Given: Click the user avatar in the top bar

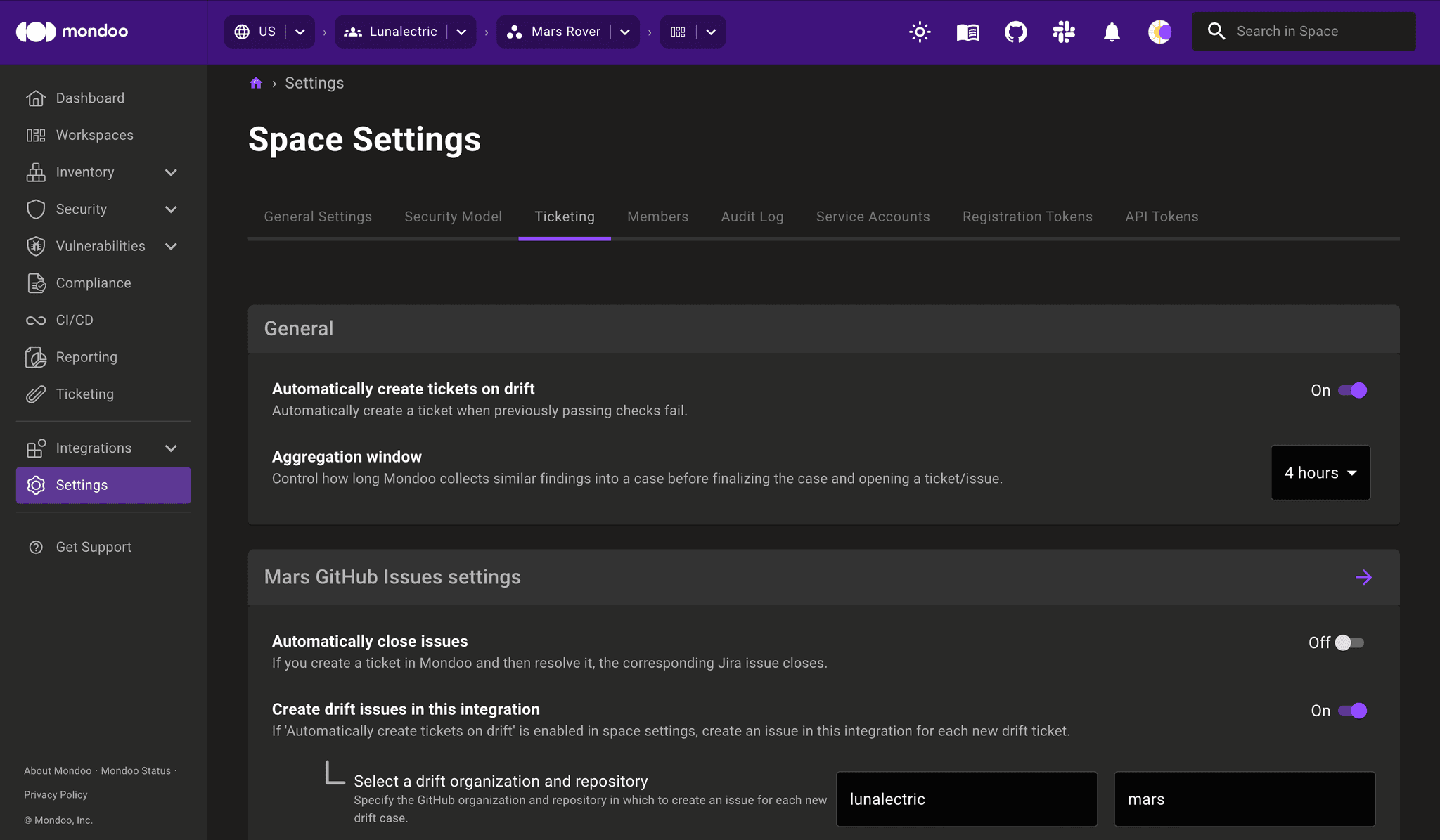Looking at the screenshot, I should tap(1159, 32).
